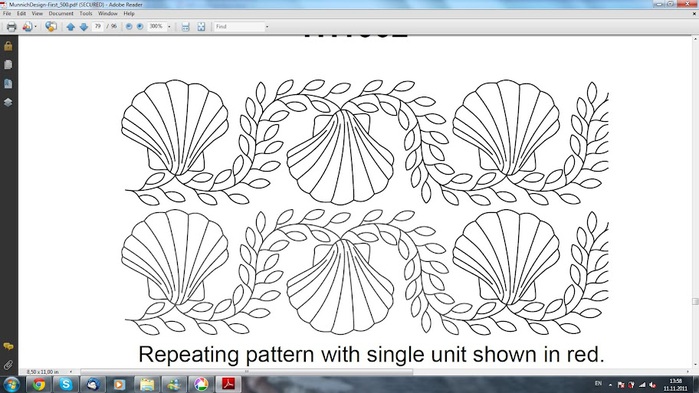Viewport: 699px width, 393px height.
Task: Open the media player taskbar icon
Action: click(x=119, y=384)
